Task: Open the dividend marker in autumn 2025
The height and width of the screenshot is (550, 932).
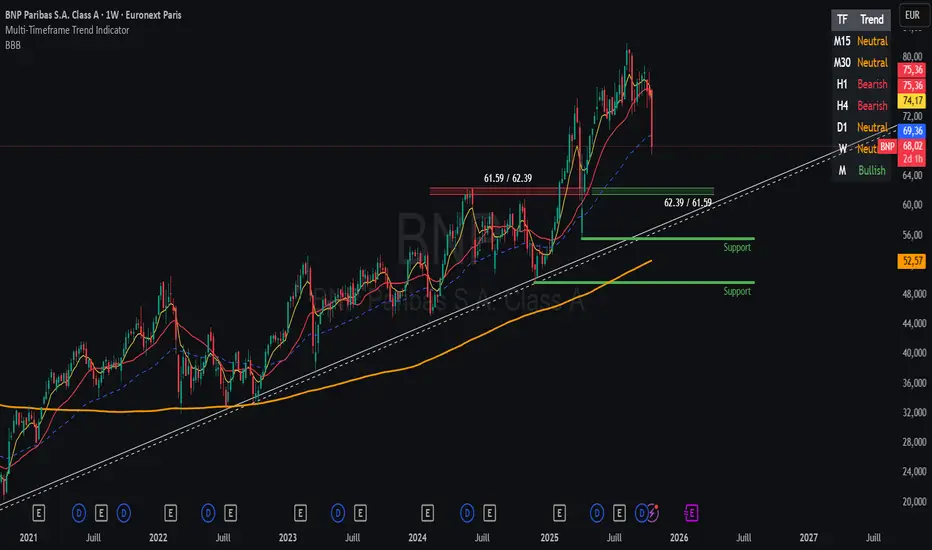Action: [x=641, y=513]
